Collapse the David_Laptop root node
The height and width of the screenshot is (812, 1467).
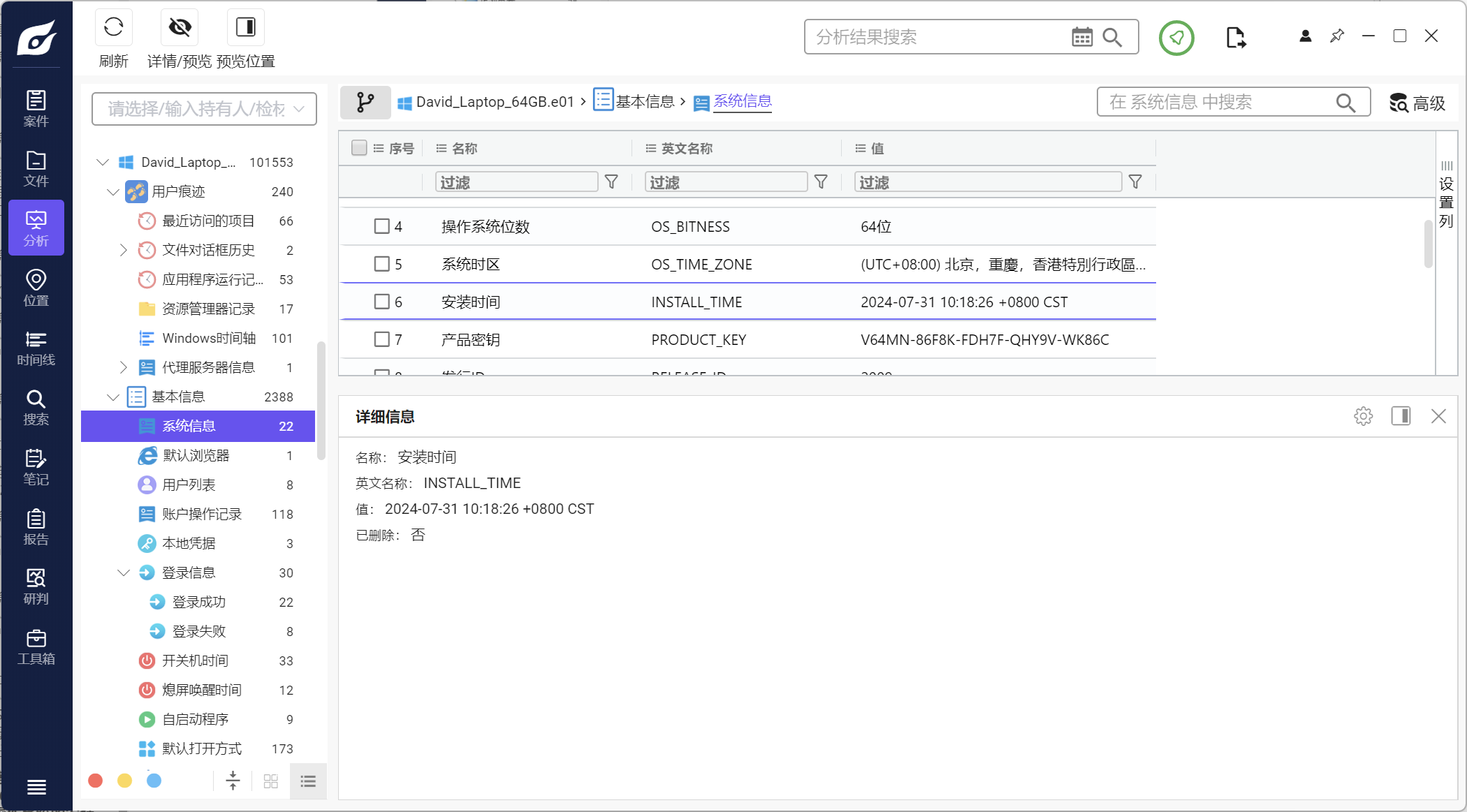[103, 162]
